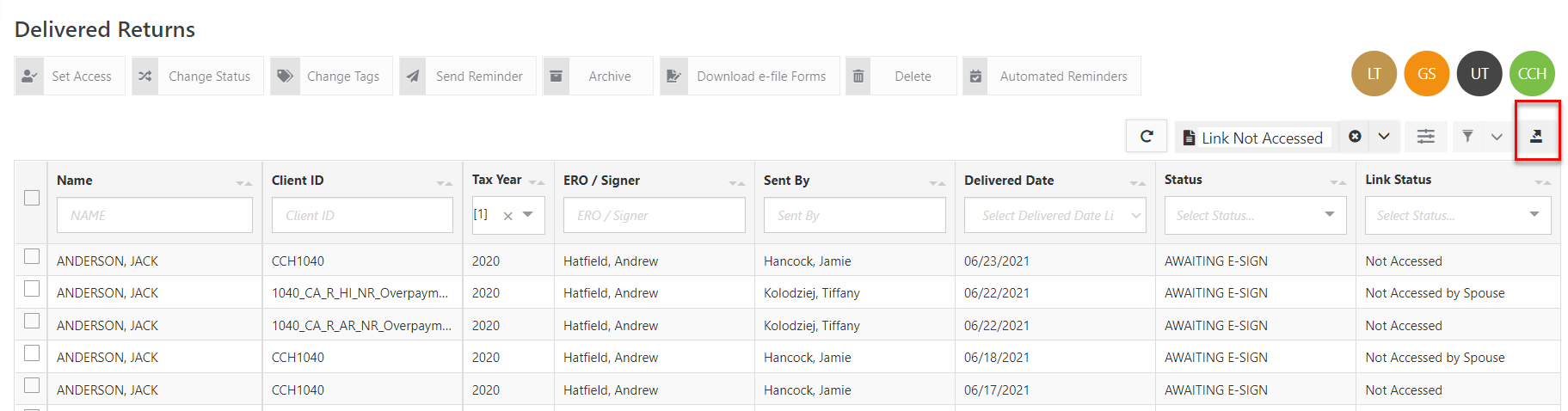
Task: Sort by the Link Status column arrows
Action: pyautogui.click(x=1543, y=181)
